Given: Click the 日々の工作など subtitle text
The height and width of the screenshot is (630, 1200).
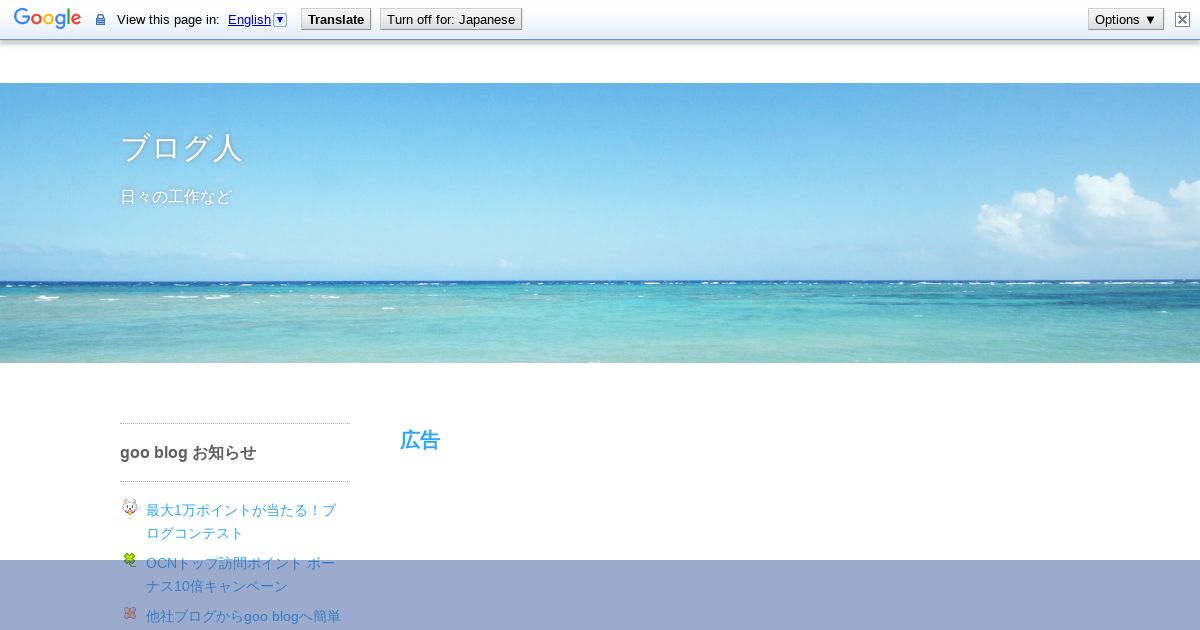Looking at the screenshot, I should [x=176, y=197].
